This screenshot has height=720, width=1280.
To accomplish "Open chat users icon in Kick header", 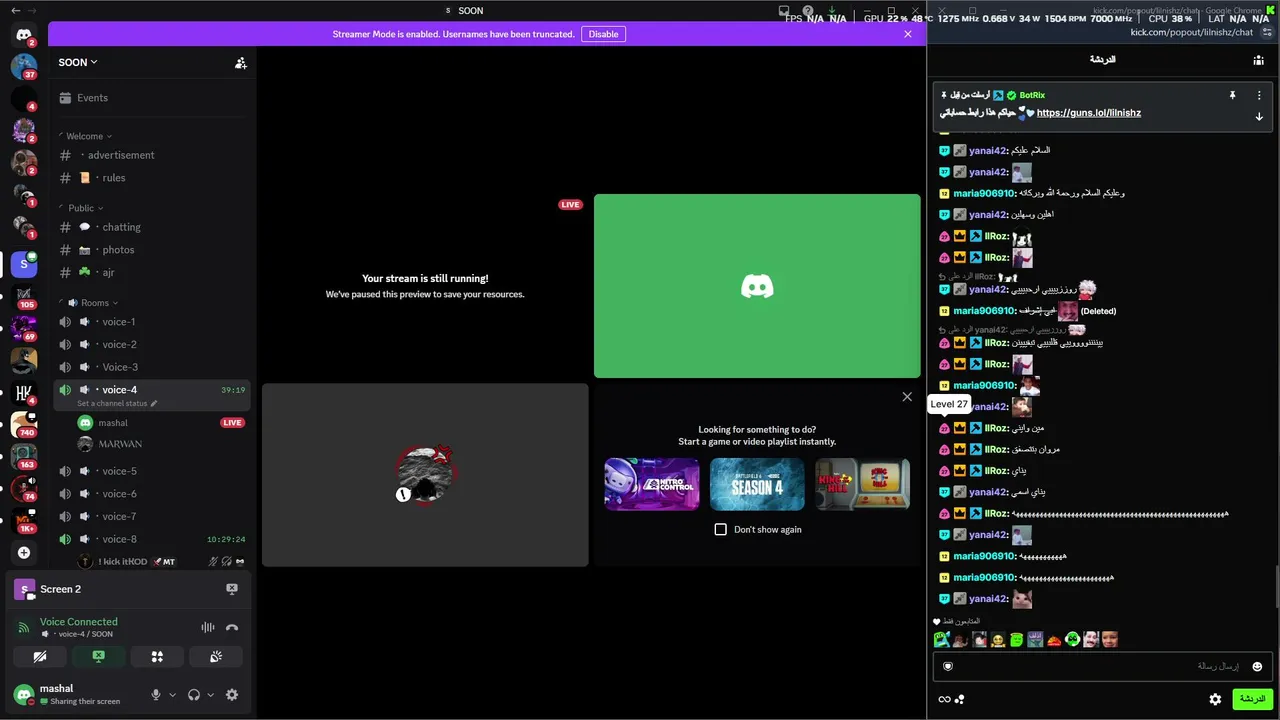I will [x=1258, y=60].
